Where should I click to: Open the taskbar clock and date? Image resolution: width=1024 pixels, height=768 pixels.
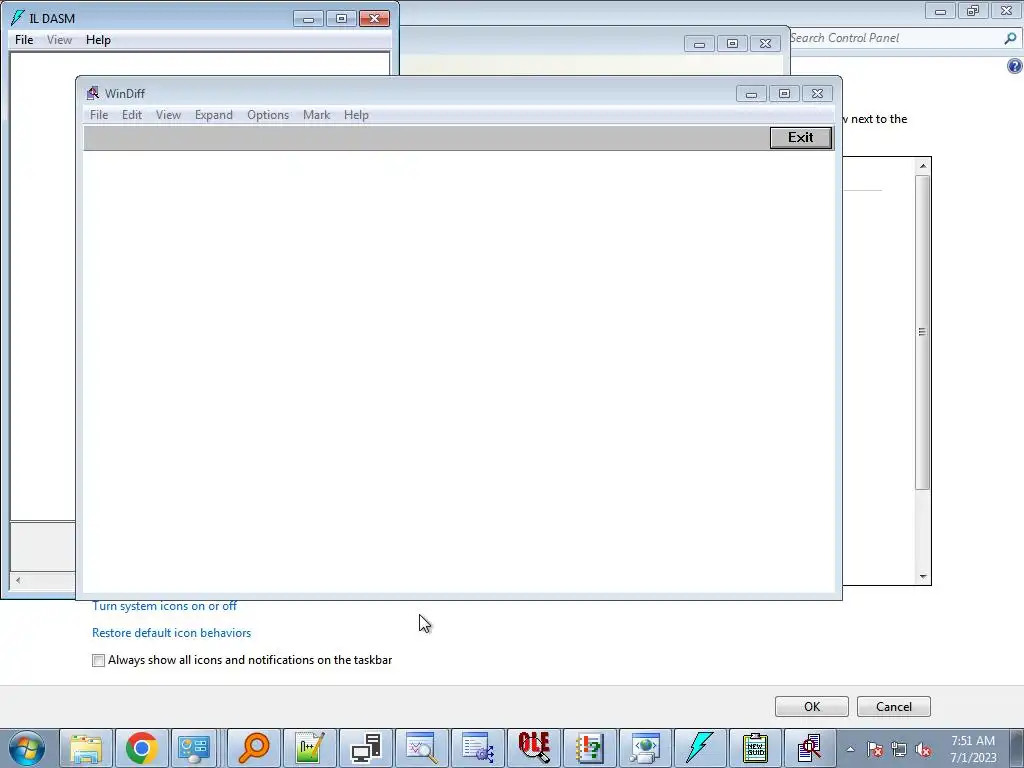click(973, 749)
